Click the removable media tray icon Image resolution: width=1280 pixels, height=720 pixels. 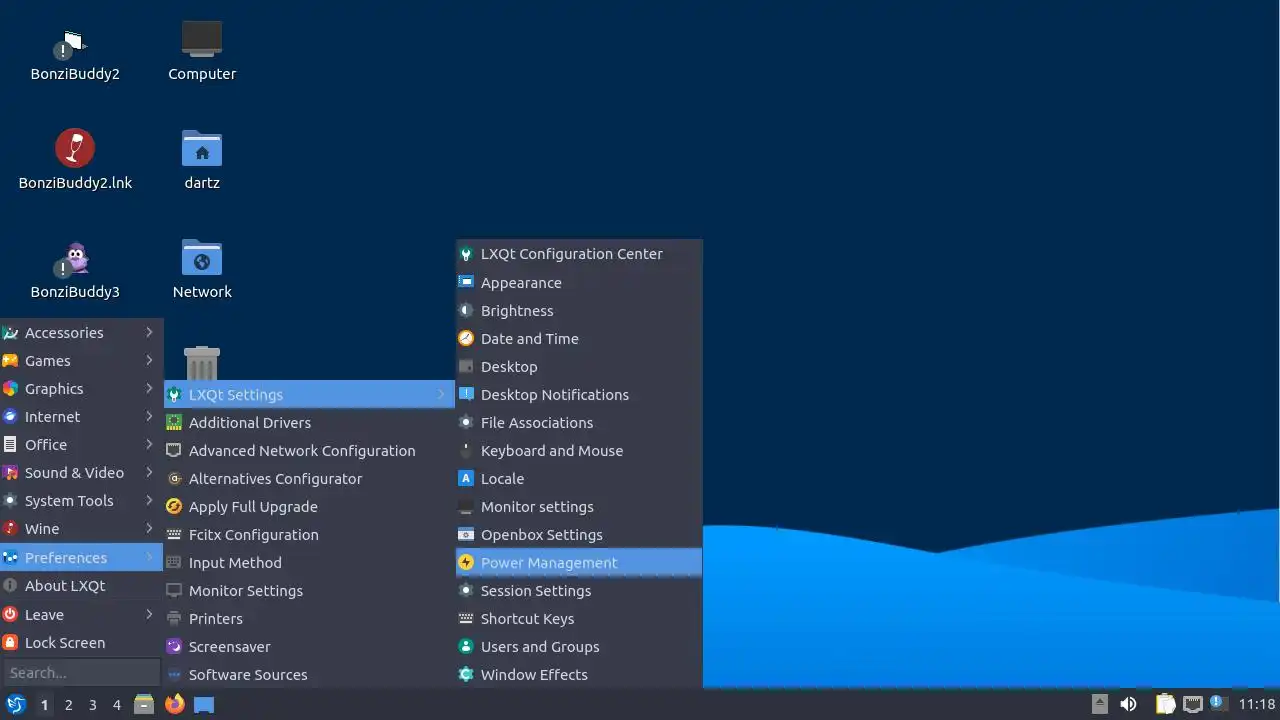1099,704
